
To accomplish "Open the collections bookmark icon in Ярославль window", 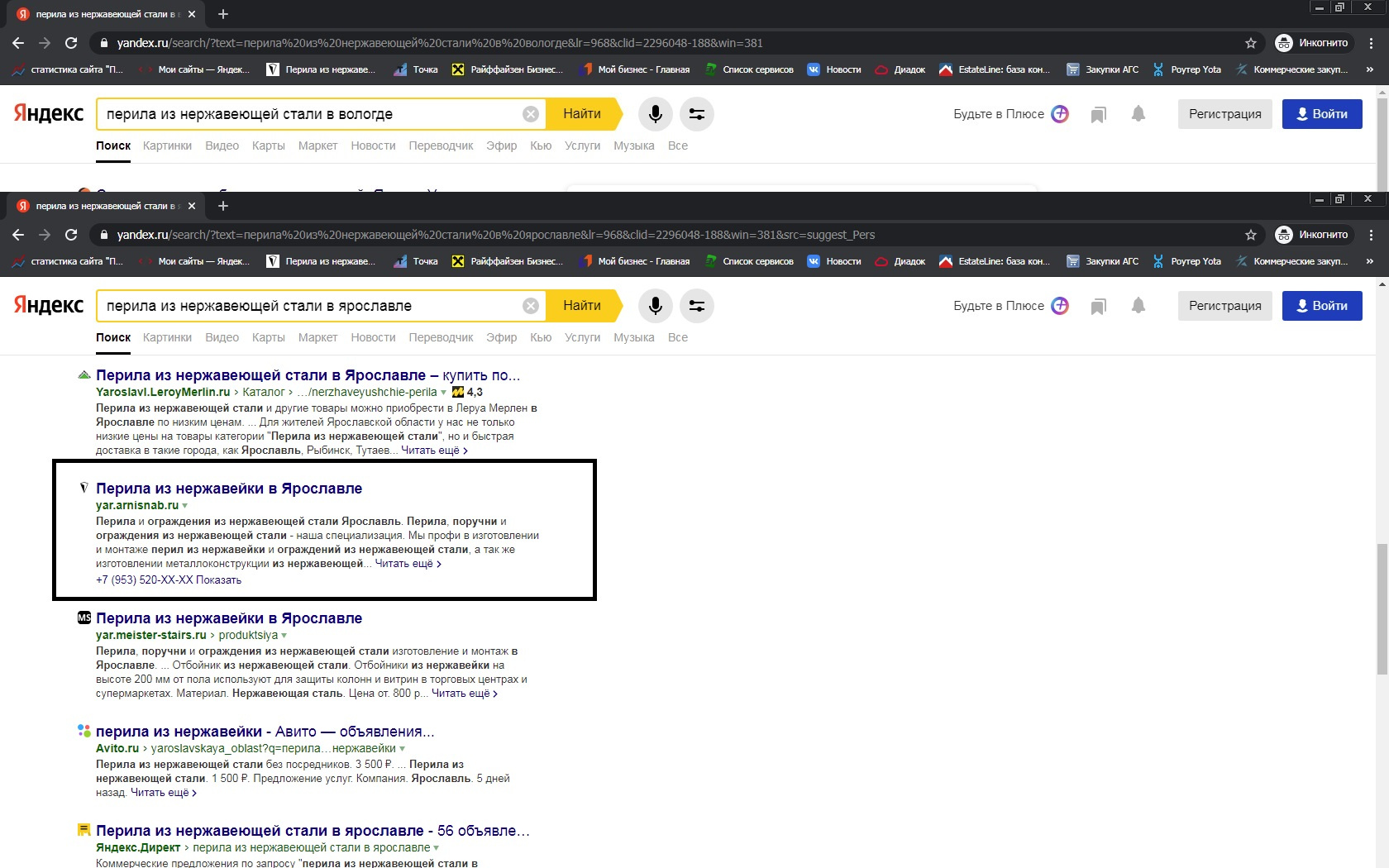I will 1098,307.
